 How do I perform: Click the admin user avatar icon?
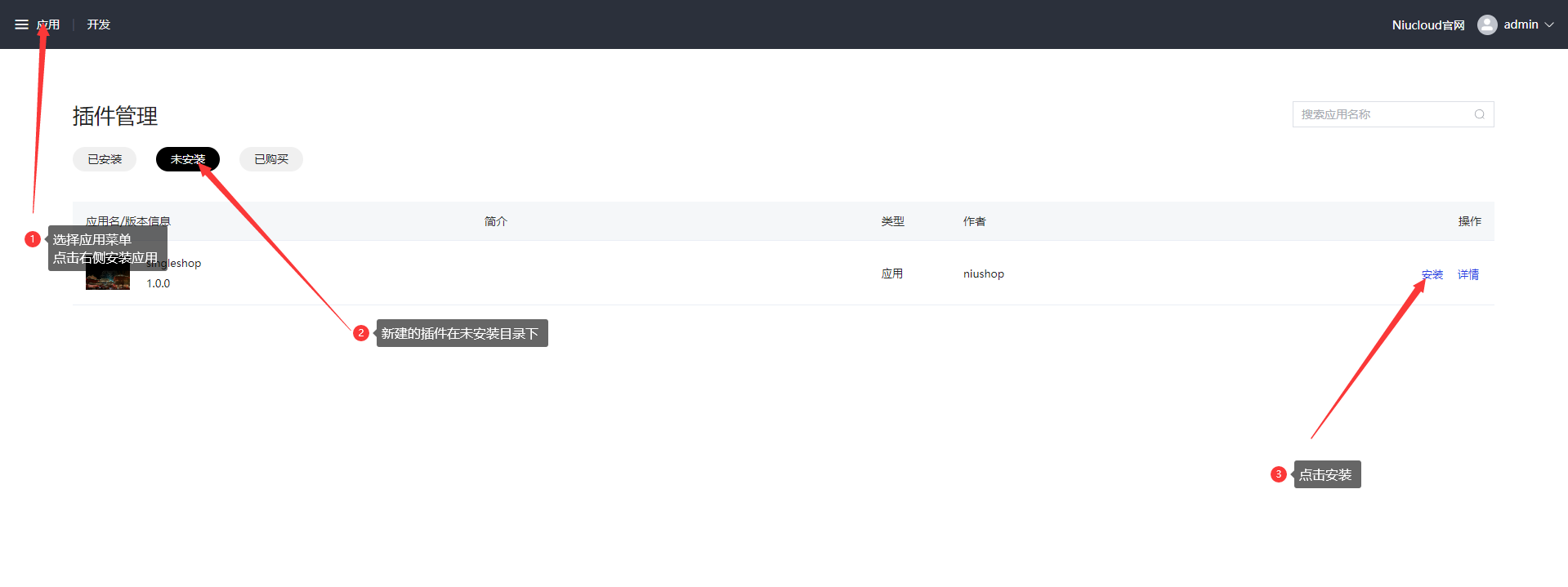coord(1487,24)
